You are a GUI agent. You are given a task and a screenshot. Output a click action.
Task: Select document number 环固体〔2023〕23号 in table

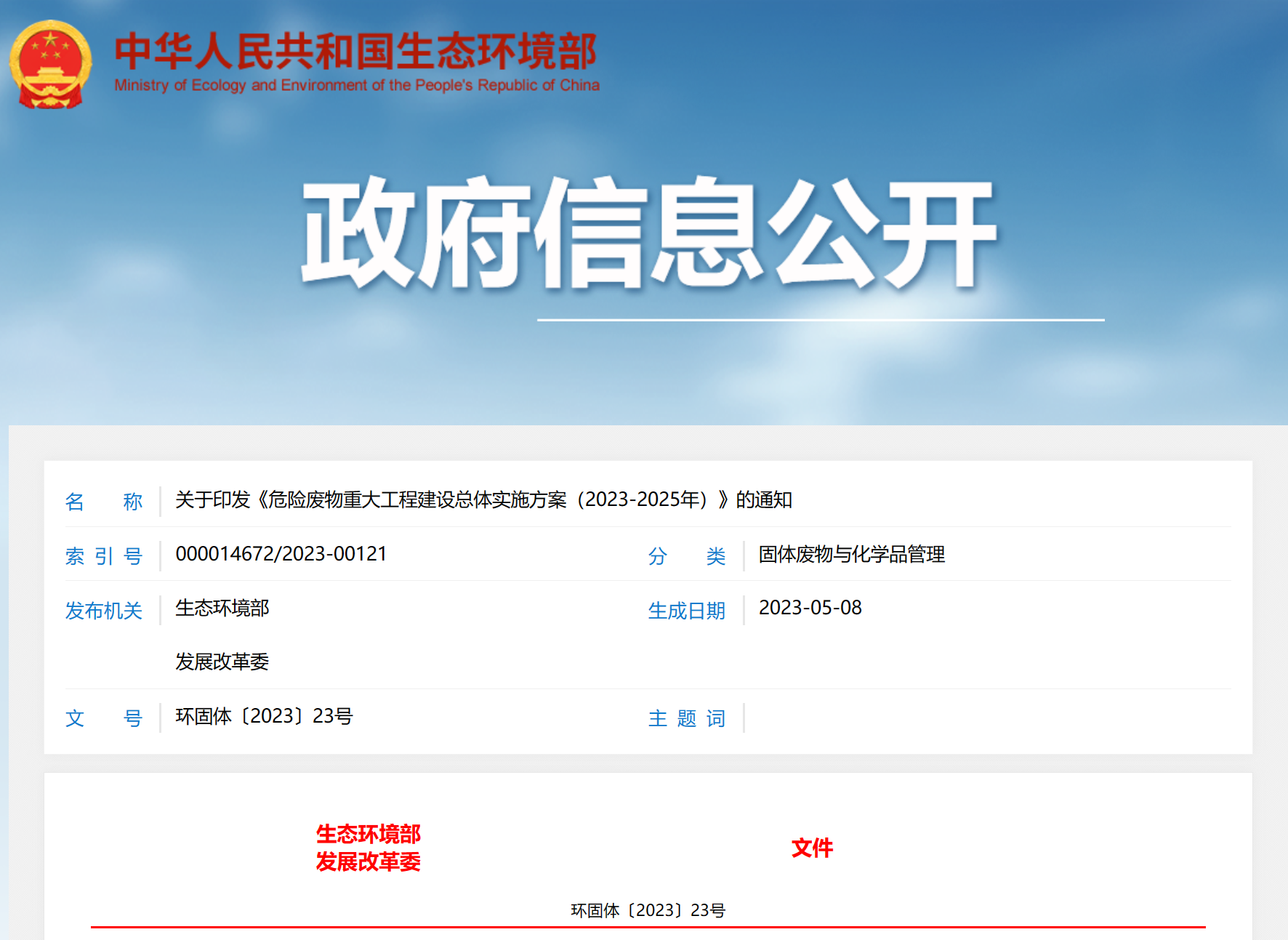click(265, 716)
